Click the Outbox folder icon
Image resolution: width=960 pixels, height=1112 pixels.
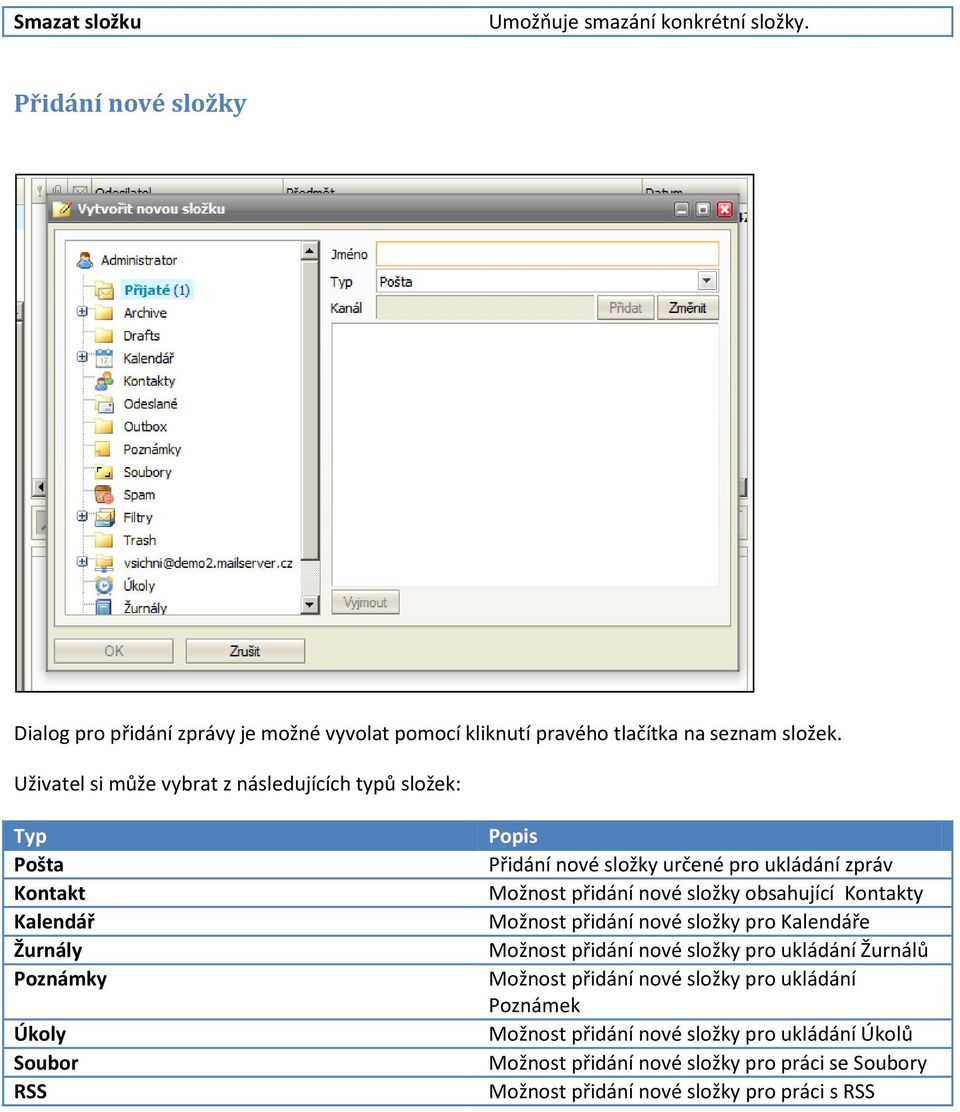104,426
